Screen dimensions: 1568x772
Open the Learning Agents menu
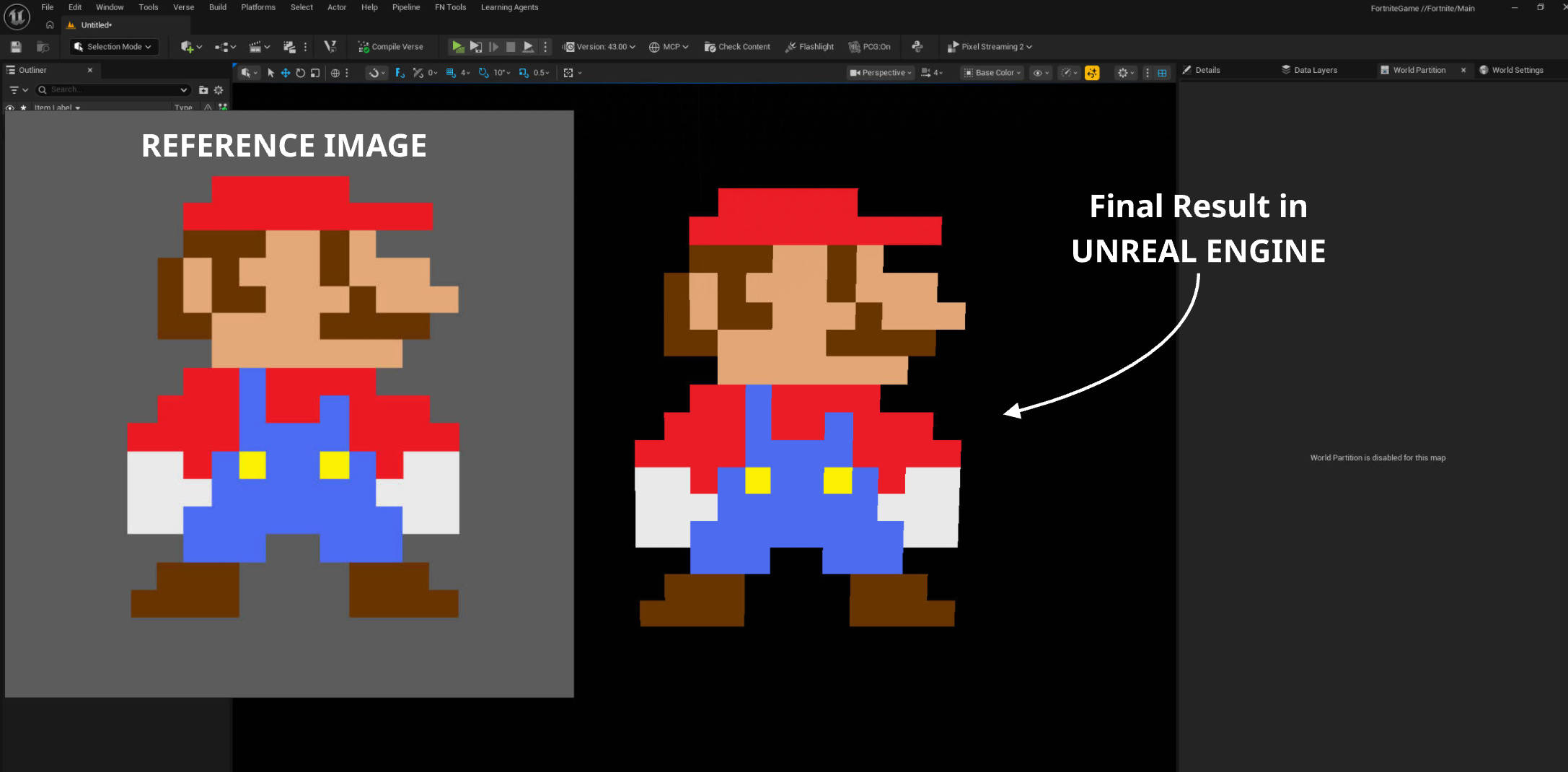(x=509, y=7)
